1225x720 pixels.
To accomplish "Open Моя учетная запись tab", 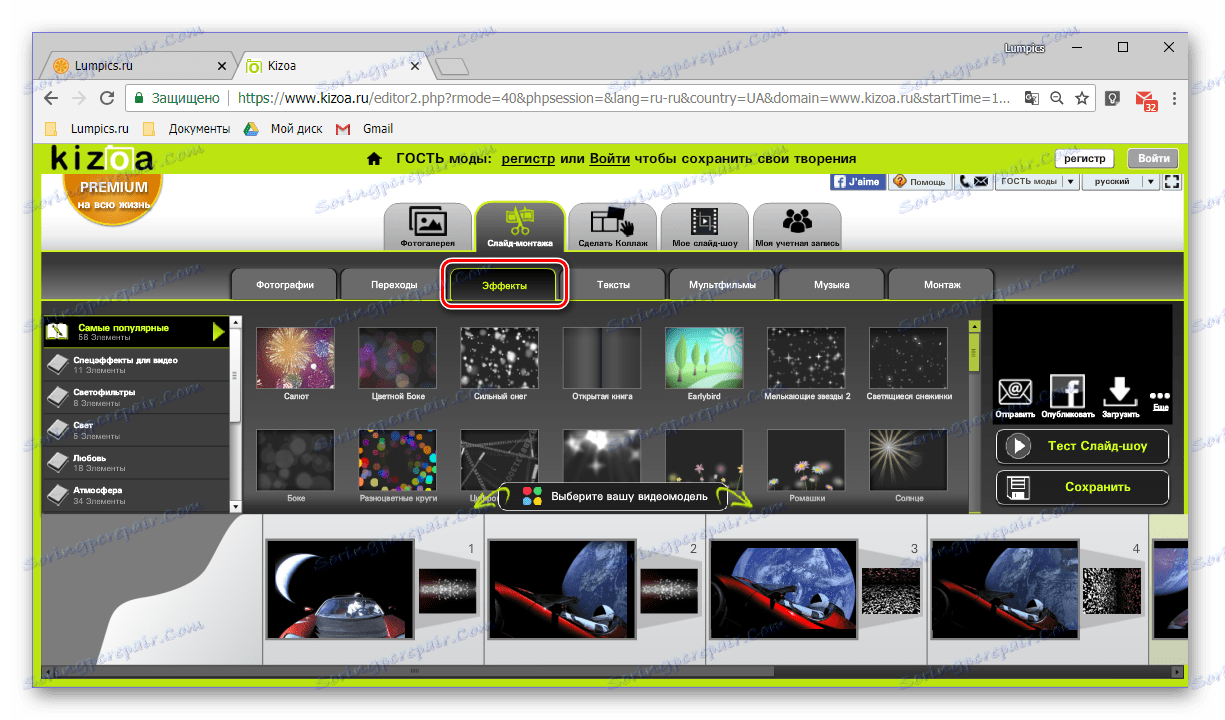I will point(797,226).
